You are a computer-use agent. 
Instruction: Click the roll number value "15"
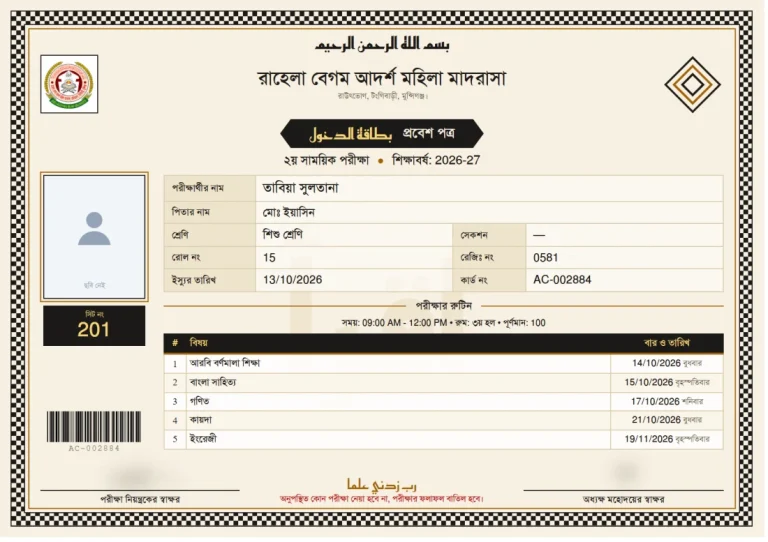point(269,258)
